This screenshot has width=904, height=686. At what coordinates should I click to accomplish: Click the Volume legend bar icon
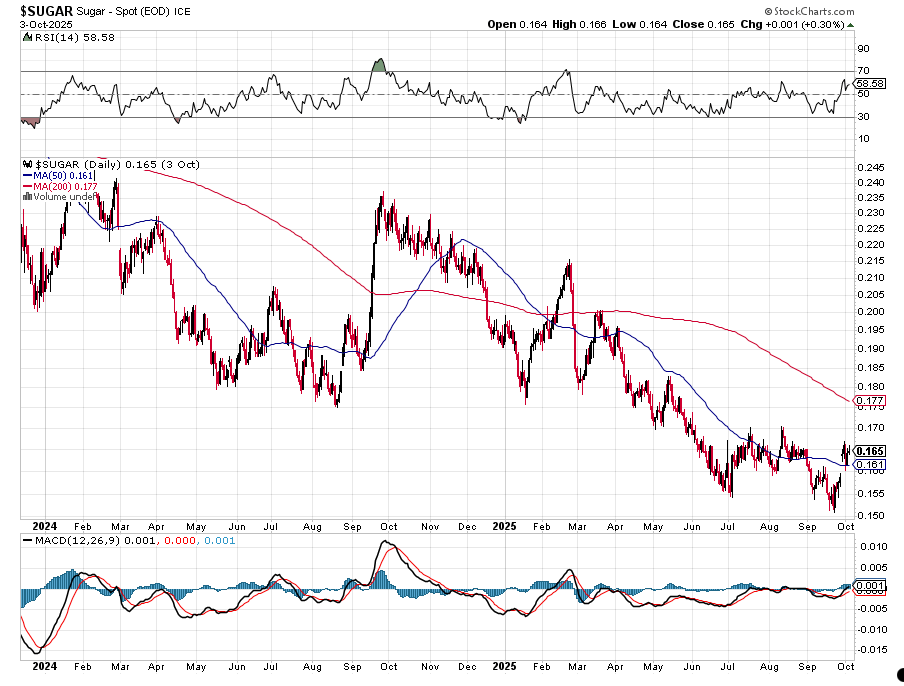26,197
